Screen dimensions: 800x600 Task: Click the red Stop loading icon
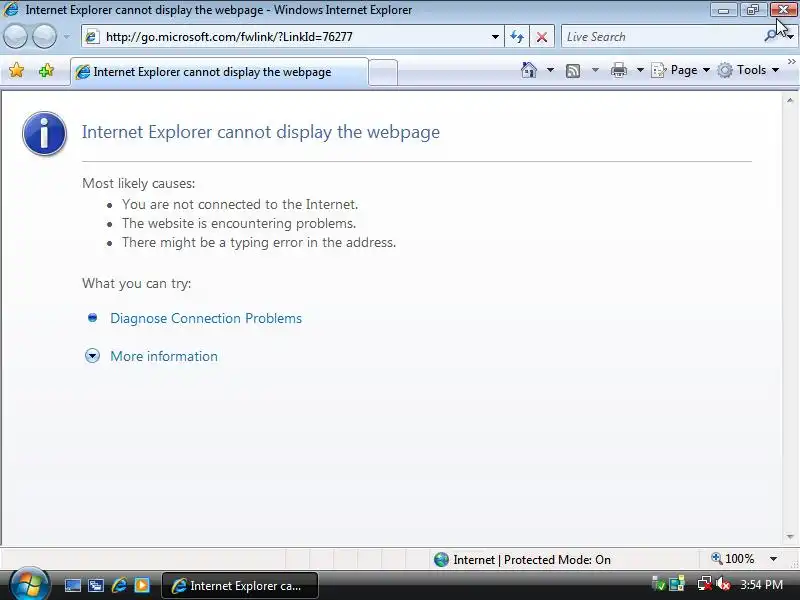coord(542,37)
